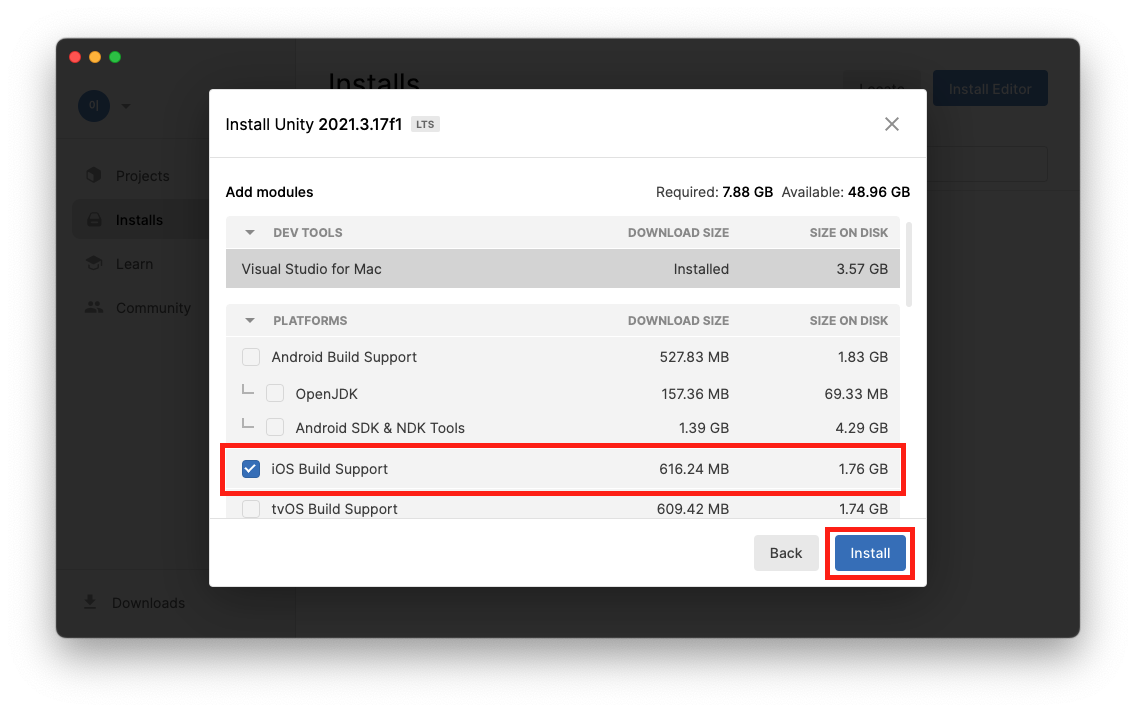Enable Android Build Support checkbox
The height and width of the screenshot is (712, 1136).
click(251, 357)
